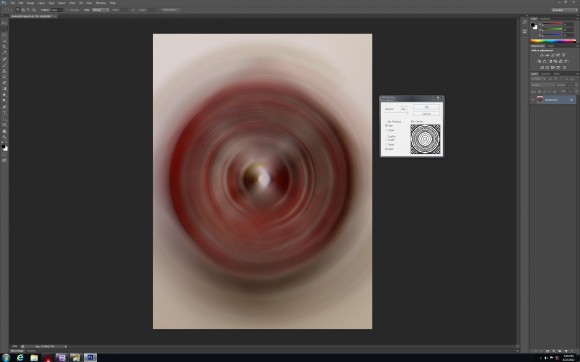This screenshot has width=580, height=362.
Task: Open the layer blend mode dropdown
Action: [543, 85]
